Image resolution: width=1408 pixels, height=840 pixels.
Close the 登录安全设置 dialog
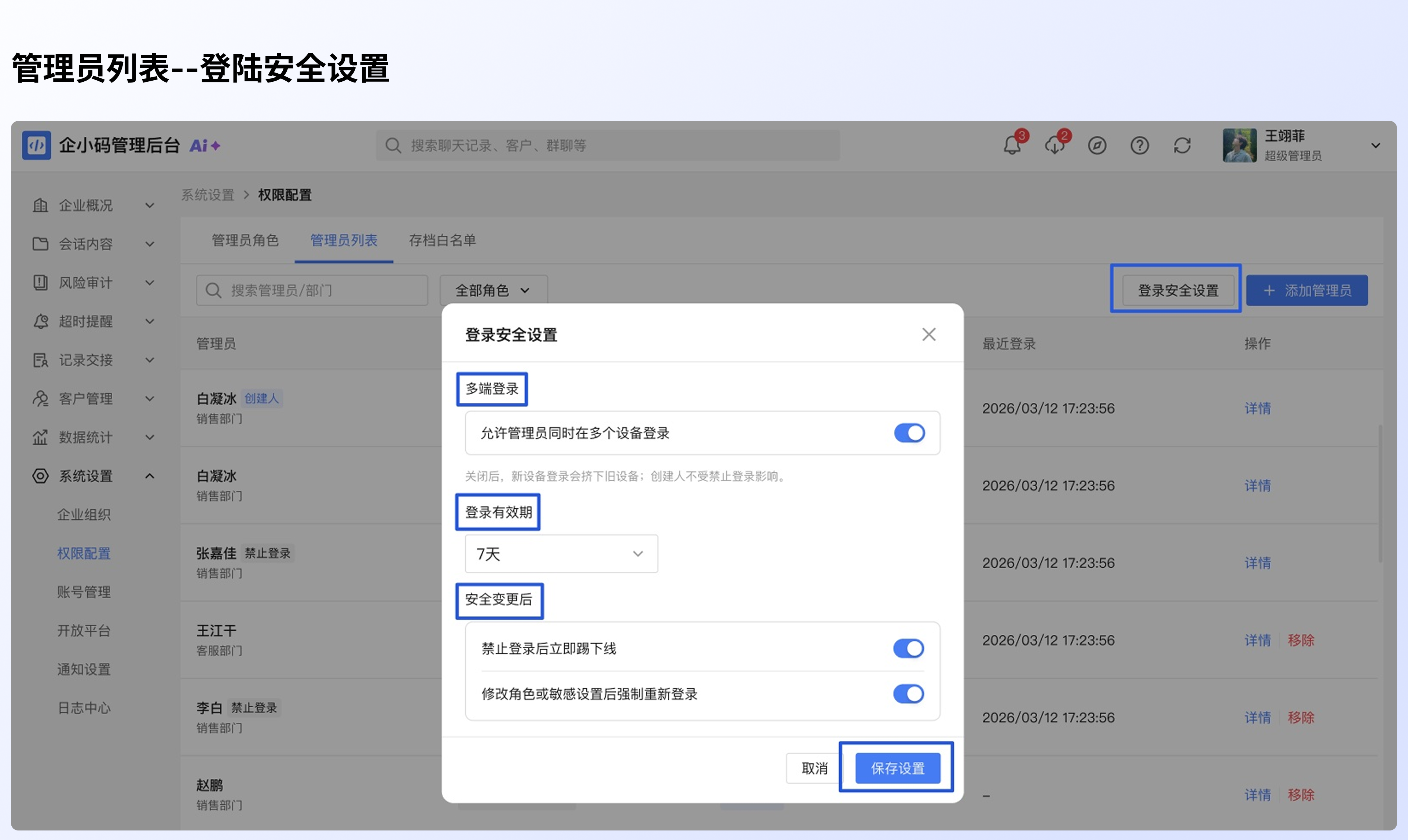click(x=928, y=335)
